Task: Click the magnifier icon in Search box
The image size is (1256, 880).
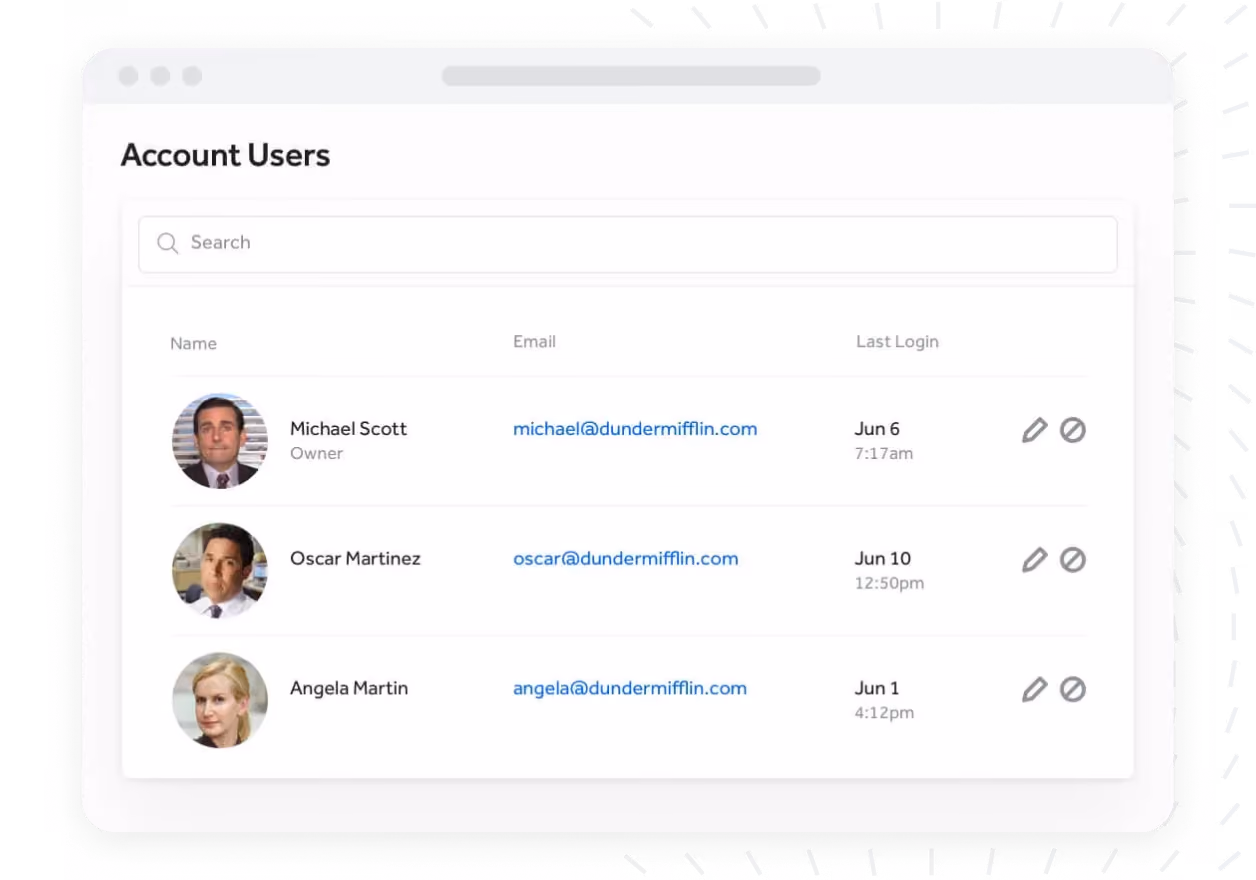Action: pyautogui.click(x=168, y=243)
